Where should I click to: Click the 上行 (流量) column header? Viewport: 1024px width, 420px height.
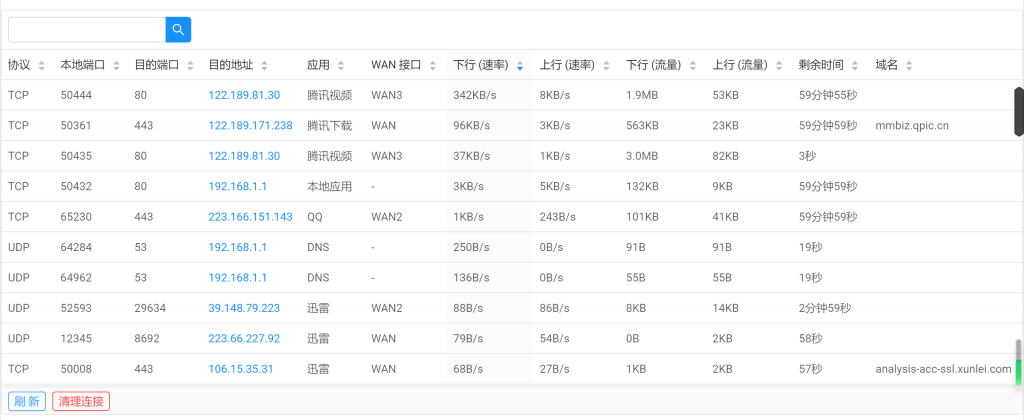coord(739,65)
